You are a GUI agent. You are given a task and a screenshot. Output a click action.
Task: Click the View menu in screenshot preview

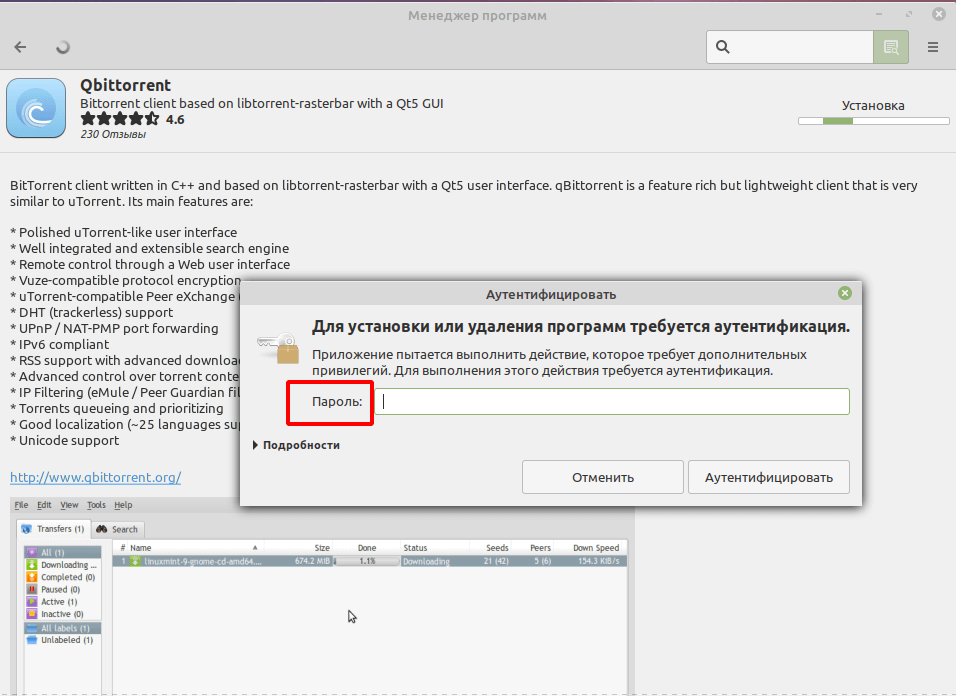click(x=69, y=505)
